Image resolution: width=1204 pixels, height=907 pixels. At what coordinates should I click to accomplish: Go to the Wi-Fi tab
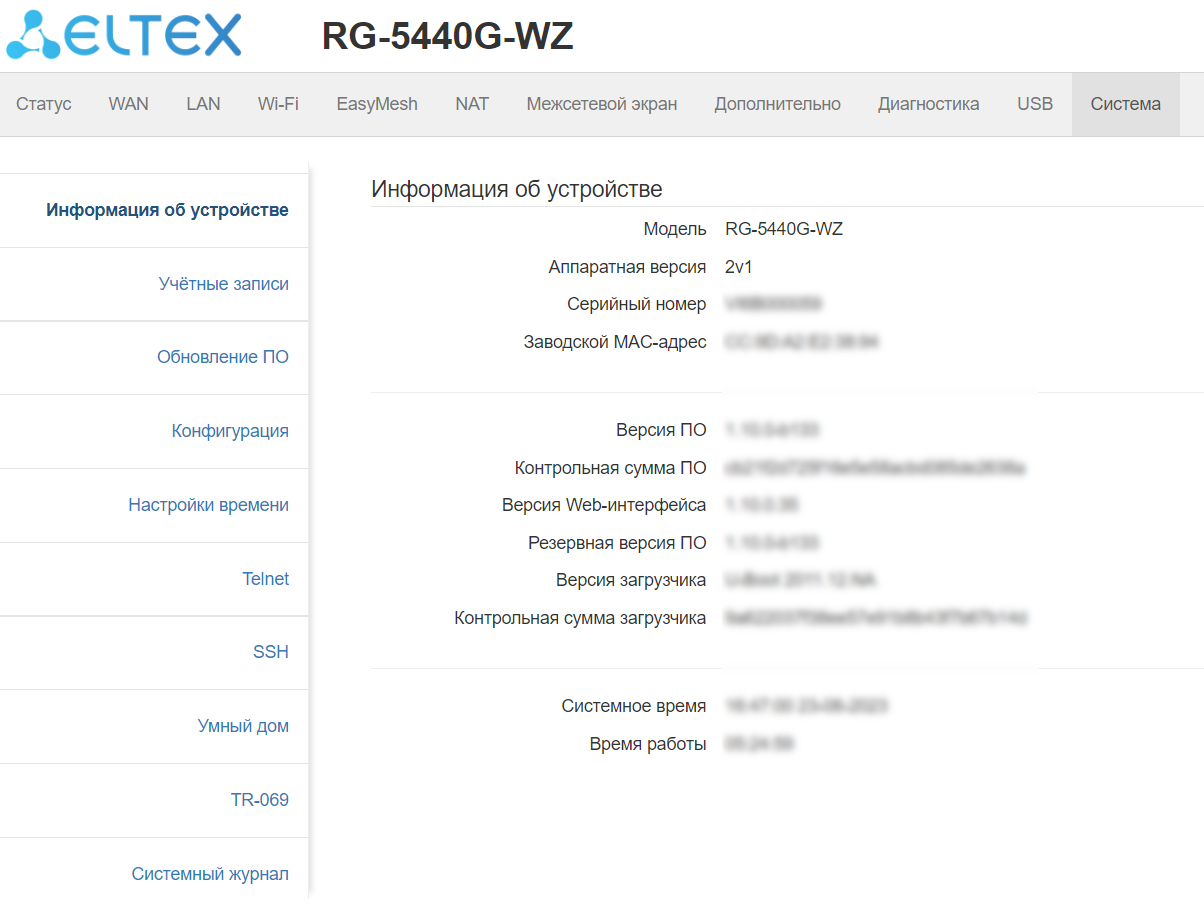[278, 104]
